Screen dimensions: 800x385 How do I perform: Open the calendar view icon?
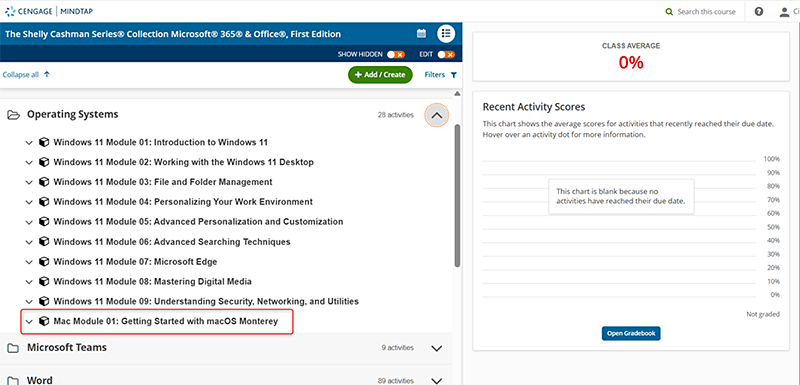tap(421, 34)
